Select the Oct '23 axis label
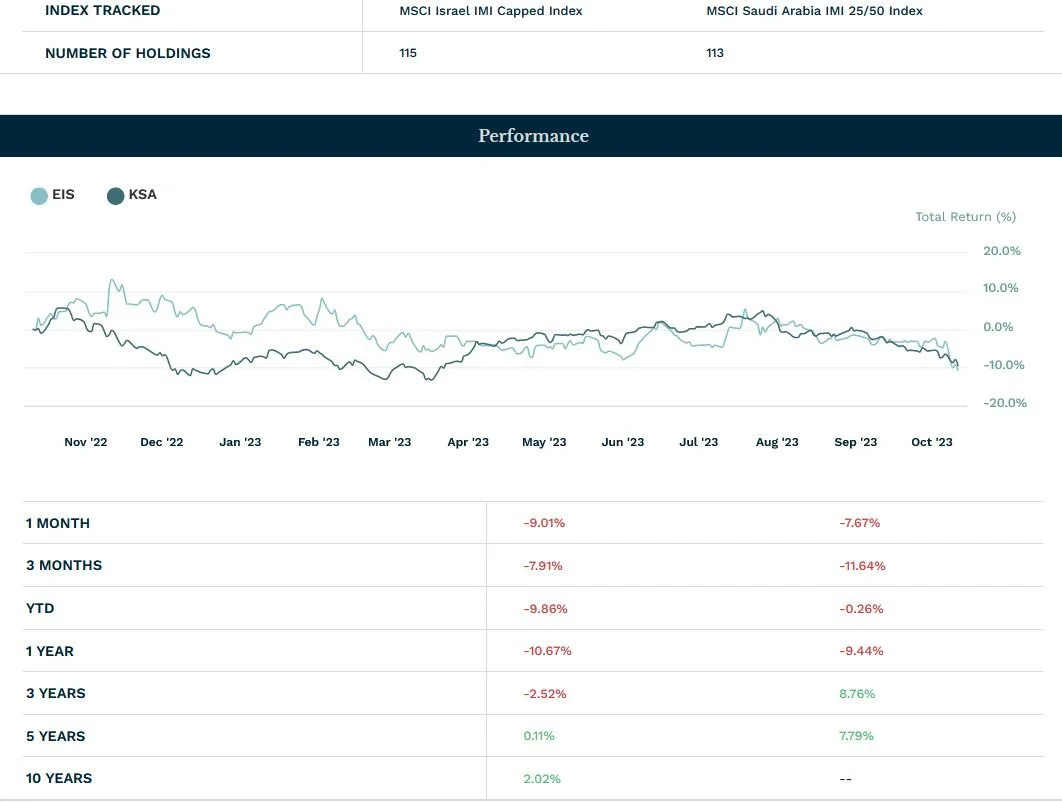This screenshot has height=802, width=1062. coord(931,441)
